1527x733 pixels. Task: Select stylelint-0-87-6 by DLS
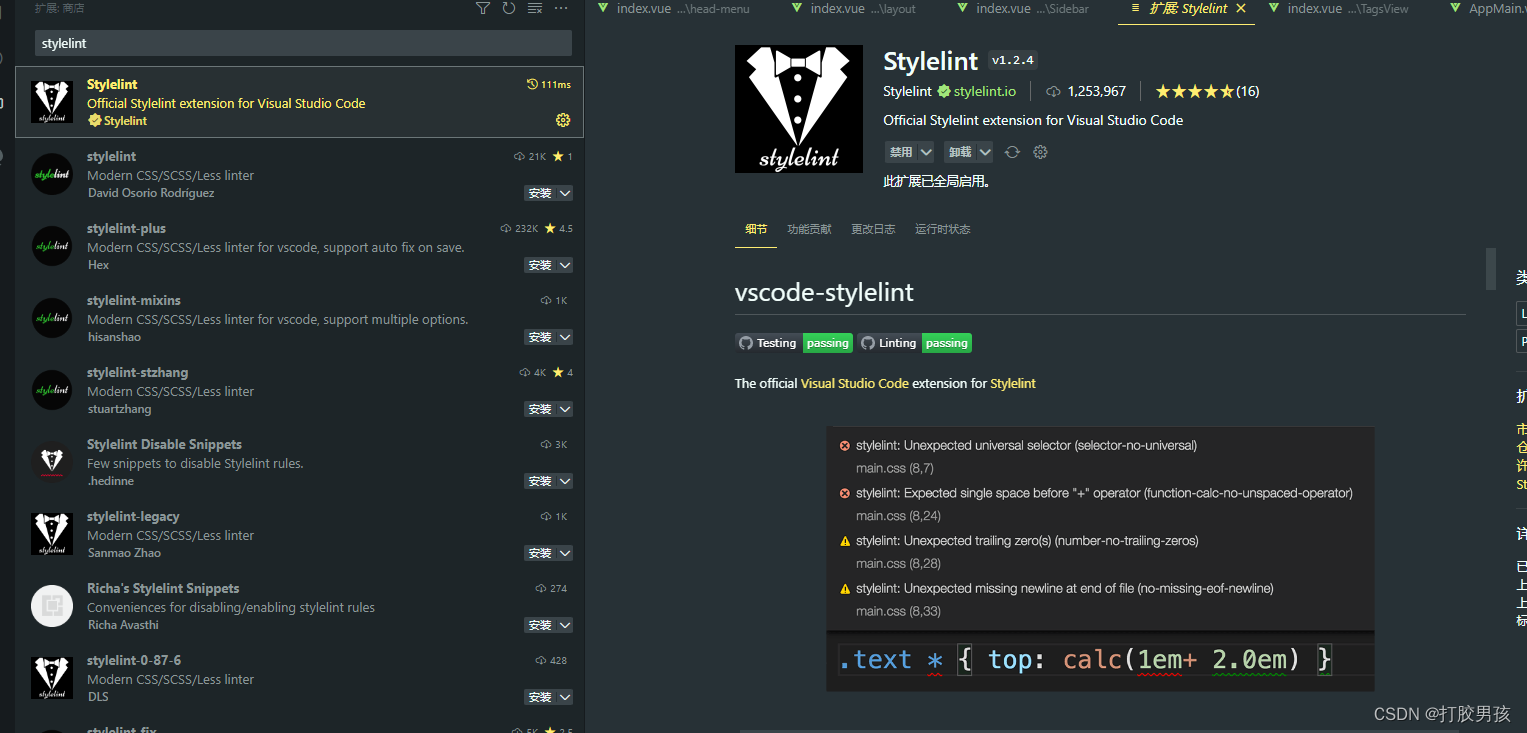tap(299, 678)
